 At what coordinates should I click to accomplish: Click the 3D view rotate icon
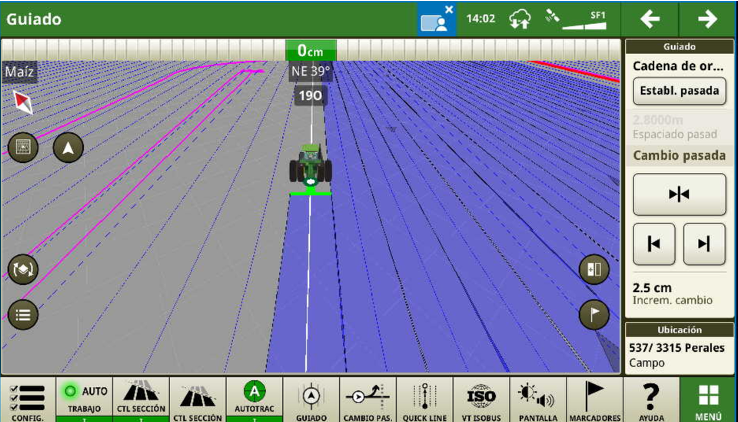[x=23, y=268]
